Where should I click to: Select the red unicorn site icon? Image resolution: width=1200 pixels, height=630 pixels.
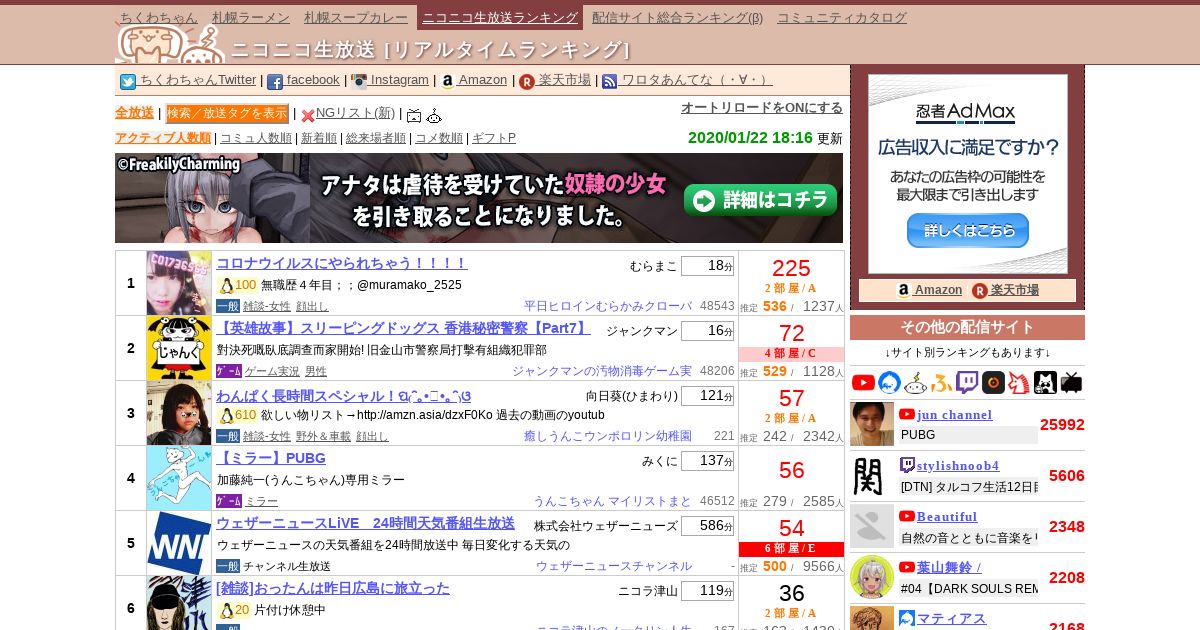tap(1019, 382)
